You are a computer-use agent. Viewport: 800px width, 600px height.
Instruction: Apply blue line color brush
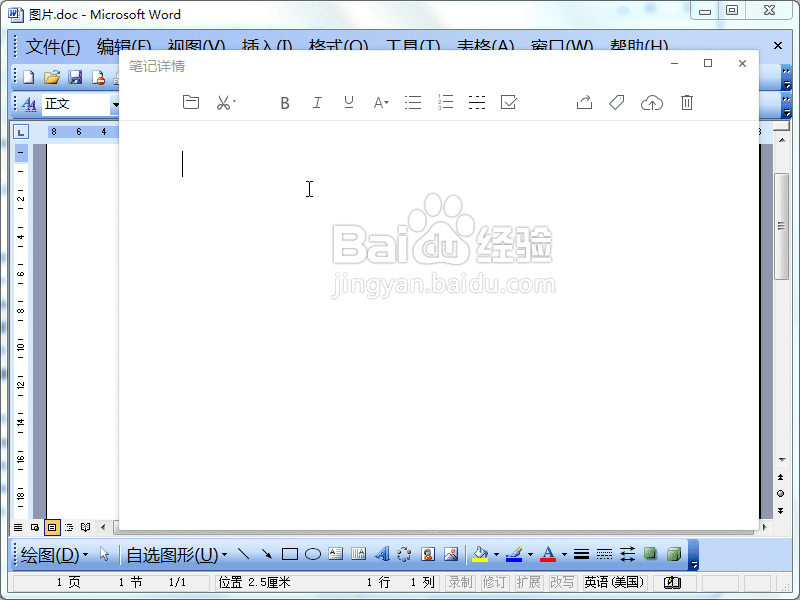pyautogui.click(x=514, y=554)
